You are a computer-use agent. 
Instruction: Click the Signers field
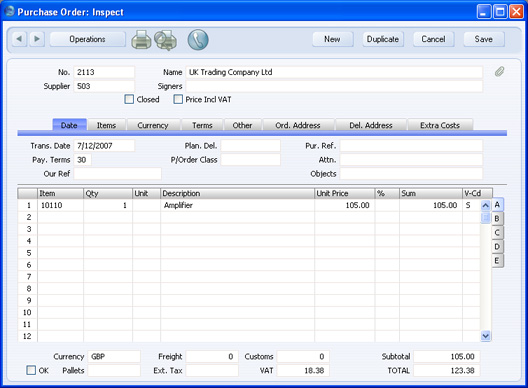point(334,86)
